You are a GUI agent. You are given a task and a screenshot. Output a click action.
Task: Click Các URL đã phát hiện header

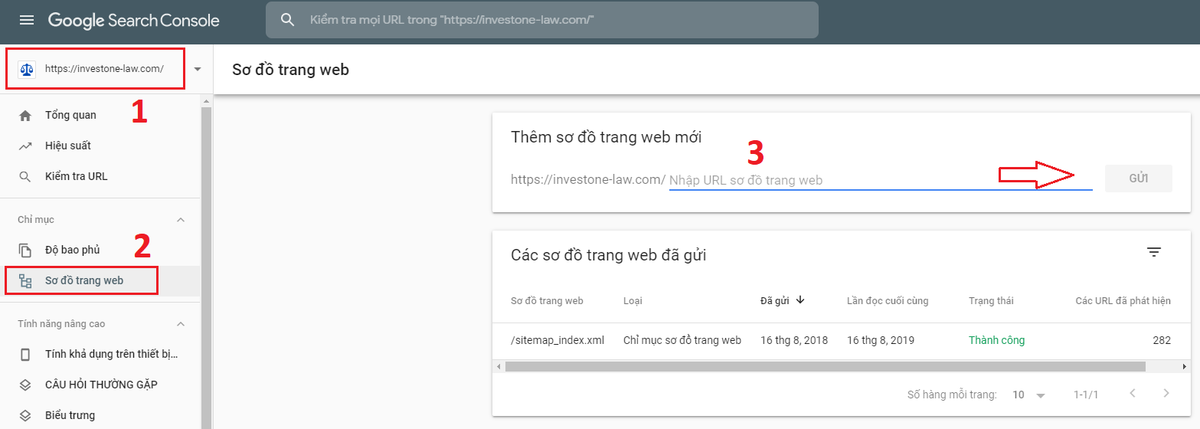[x=1123, y=300]
